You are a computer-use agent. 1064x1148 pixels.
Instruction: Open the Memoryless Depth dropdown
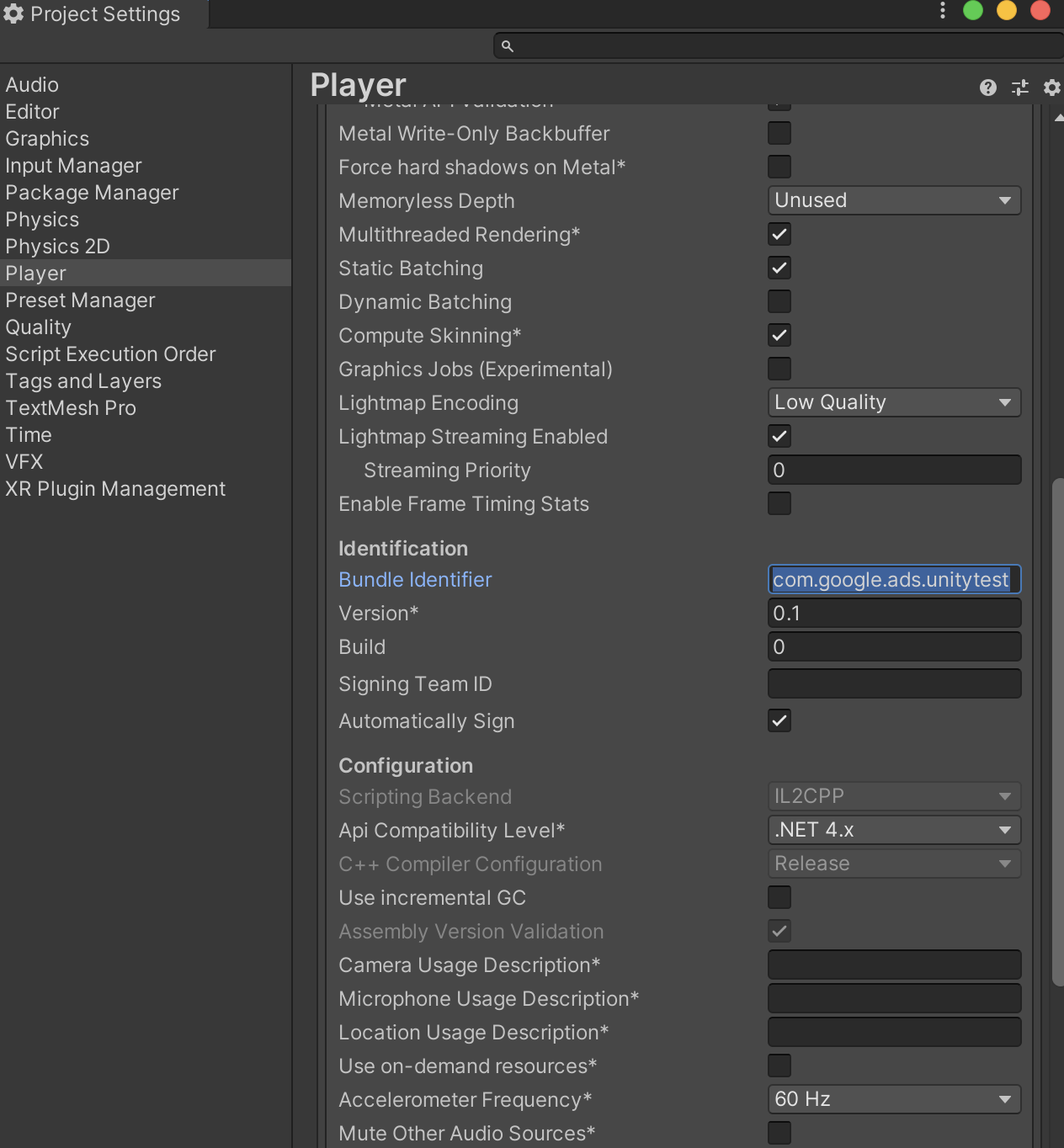tap(894, 200)
